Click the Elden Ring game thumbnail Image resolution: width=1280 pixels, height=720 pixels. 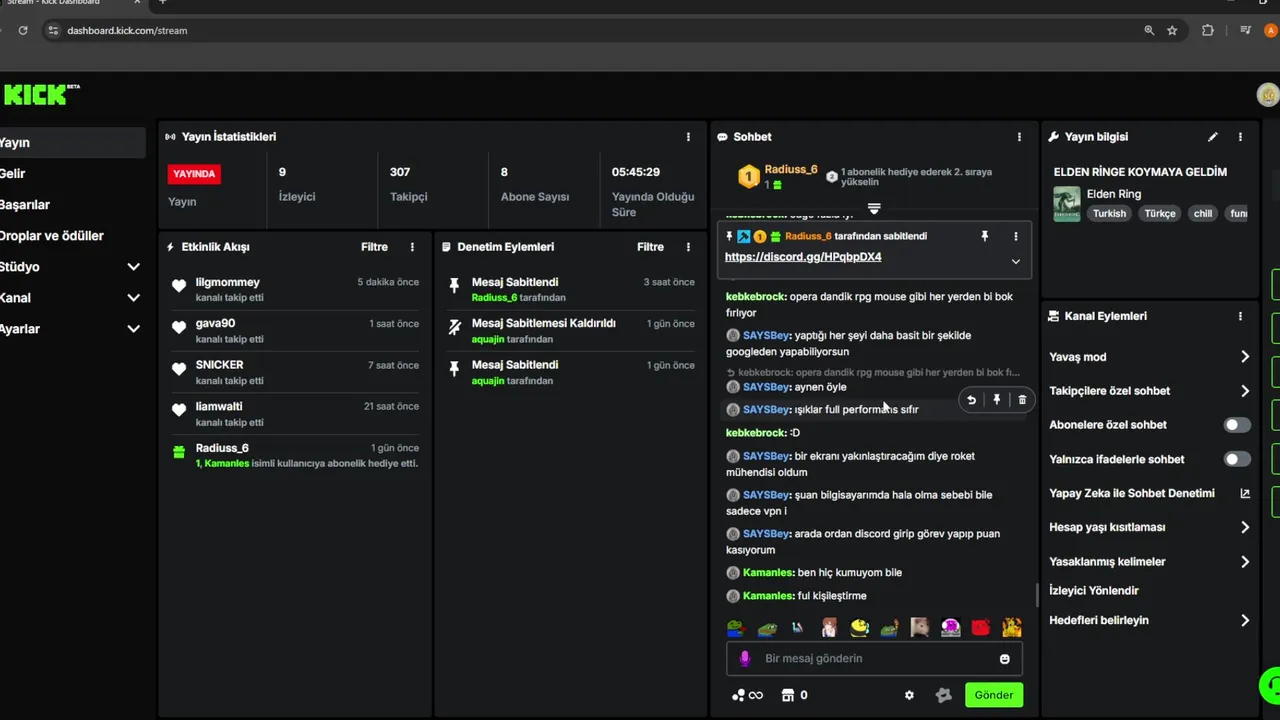1067,204
